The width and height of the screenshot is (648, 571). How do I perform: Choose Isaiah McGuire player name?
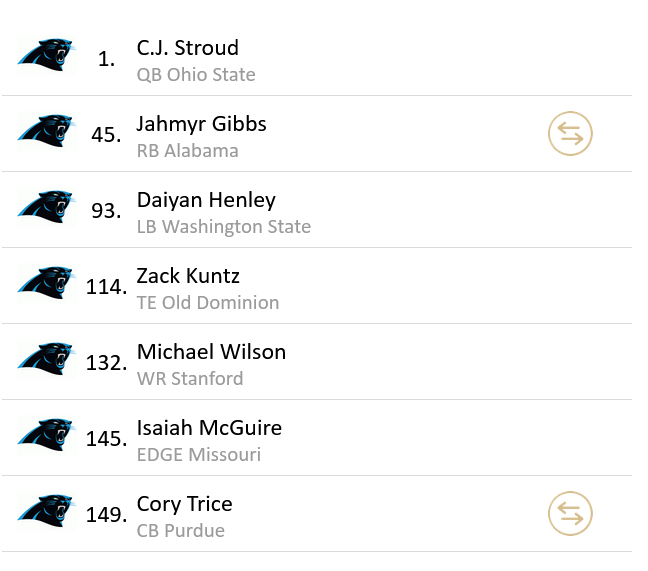tap(209, 428)
